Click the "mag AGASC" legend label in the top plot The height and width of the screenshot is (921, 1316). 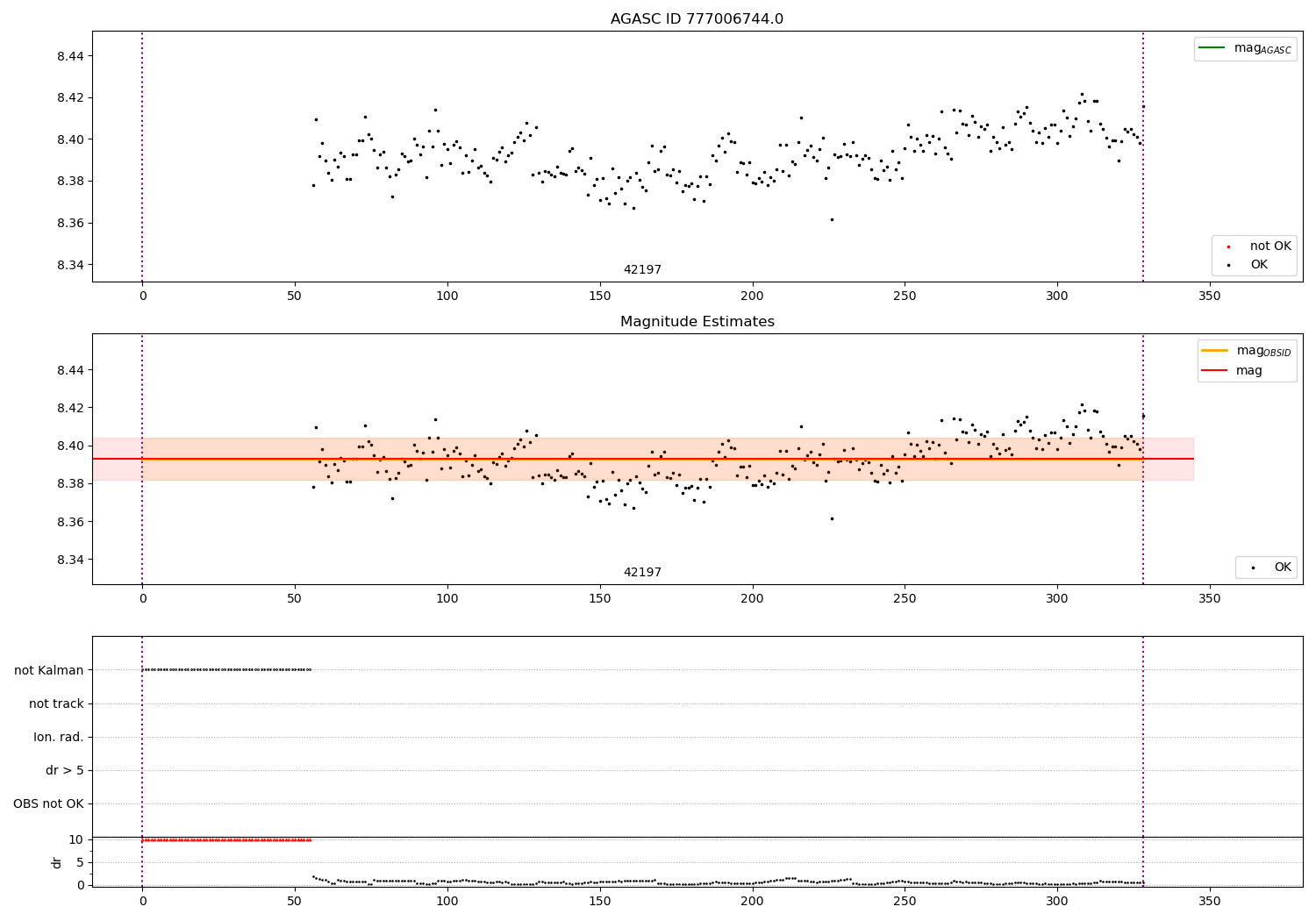point(1262,49)
